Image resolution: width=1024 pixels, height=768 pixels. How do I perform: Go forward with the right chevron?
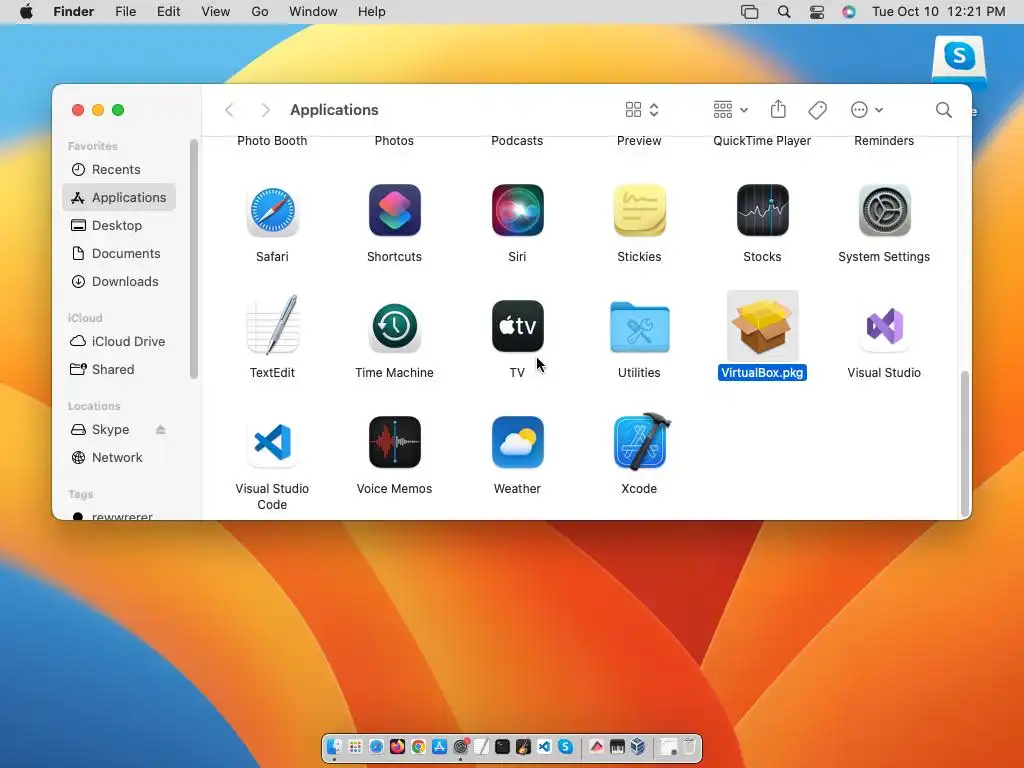(265, 110)
